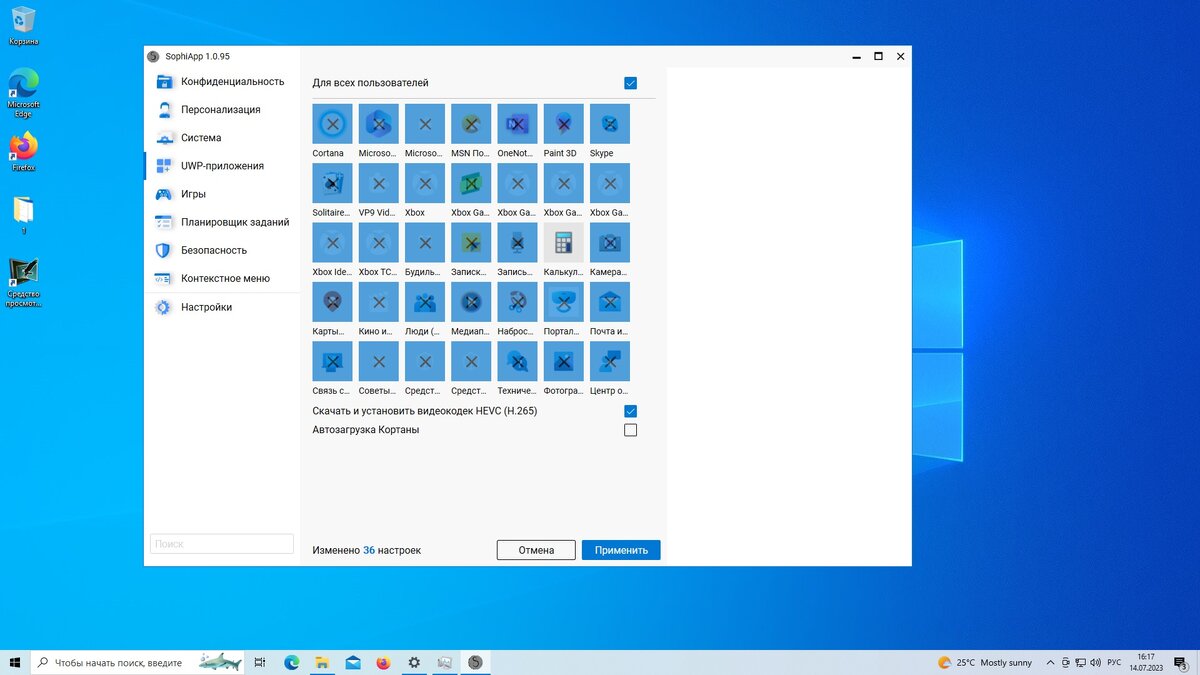Click the Отмена button
Image resolution: width=1200 pixels, height=675 pixels.
pos(536,550)
